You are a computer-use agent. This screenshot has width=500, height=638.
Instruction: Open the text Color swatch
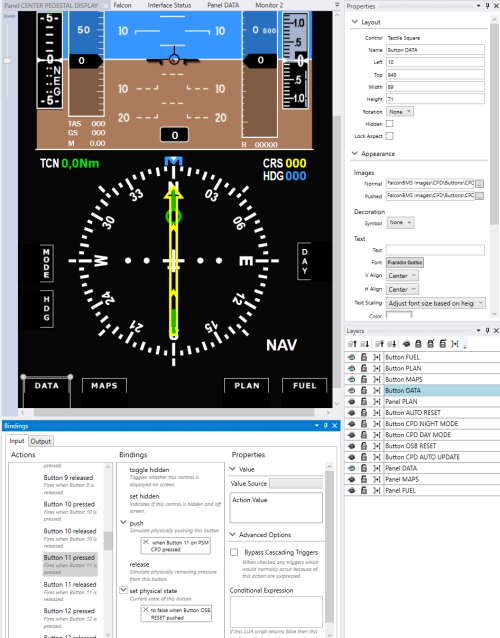coord(399,315)
